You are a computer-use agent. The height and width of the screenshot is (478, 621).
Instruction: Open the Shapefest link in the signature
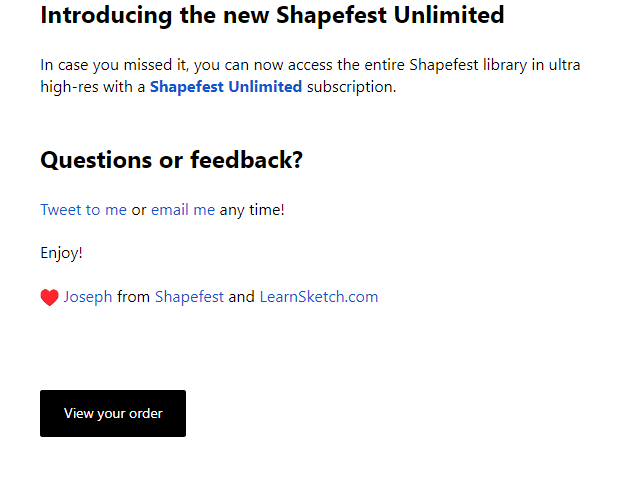tap(189, 297)
